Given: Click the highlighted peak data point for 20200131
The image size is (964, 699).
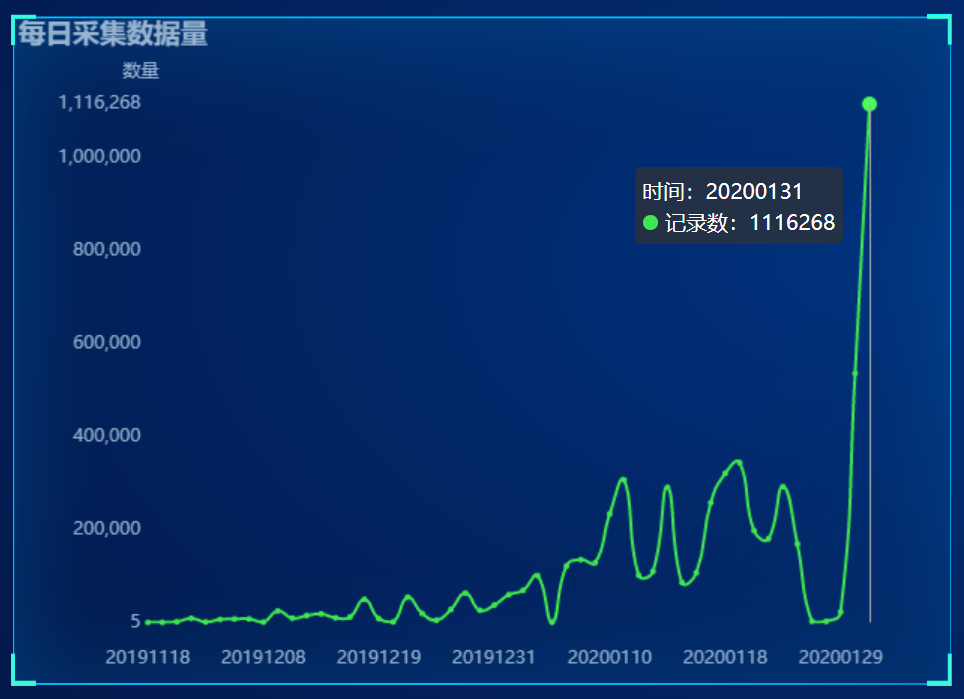Looking at the screenshot, I should (x=869, y=104).
